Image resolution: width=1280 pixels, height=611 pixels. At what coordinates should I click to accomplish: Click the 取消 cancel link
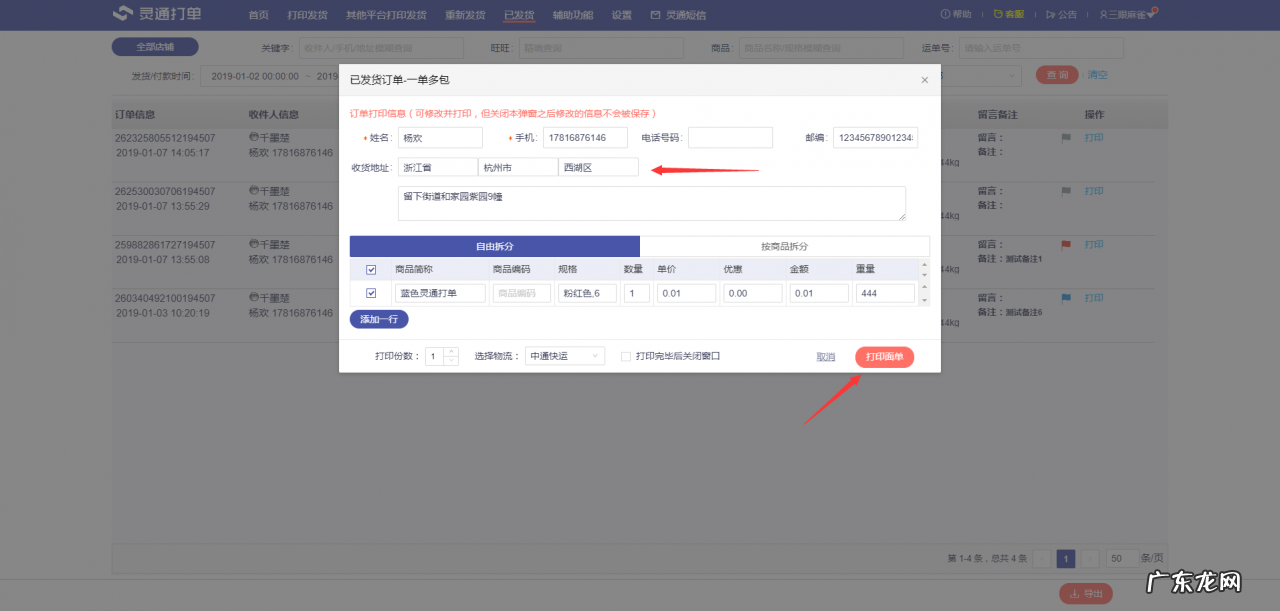[825, 356]
